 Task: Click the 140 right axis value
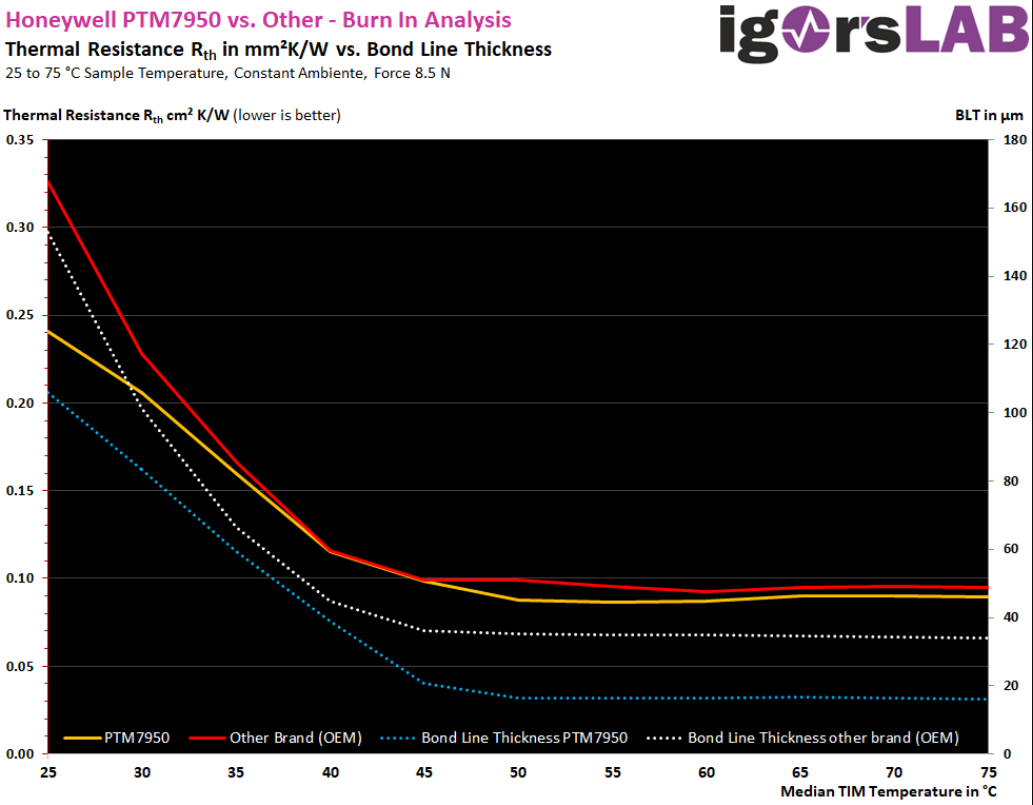click(1015, 276)
